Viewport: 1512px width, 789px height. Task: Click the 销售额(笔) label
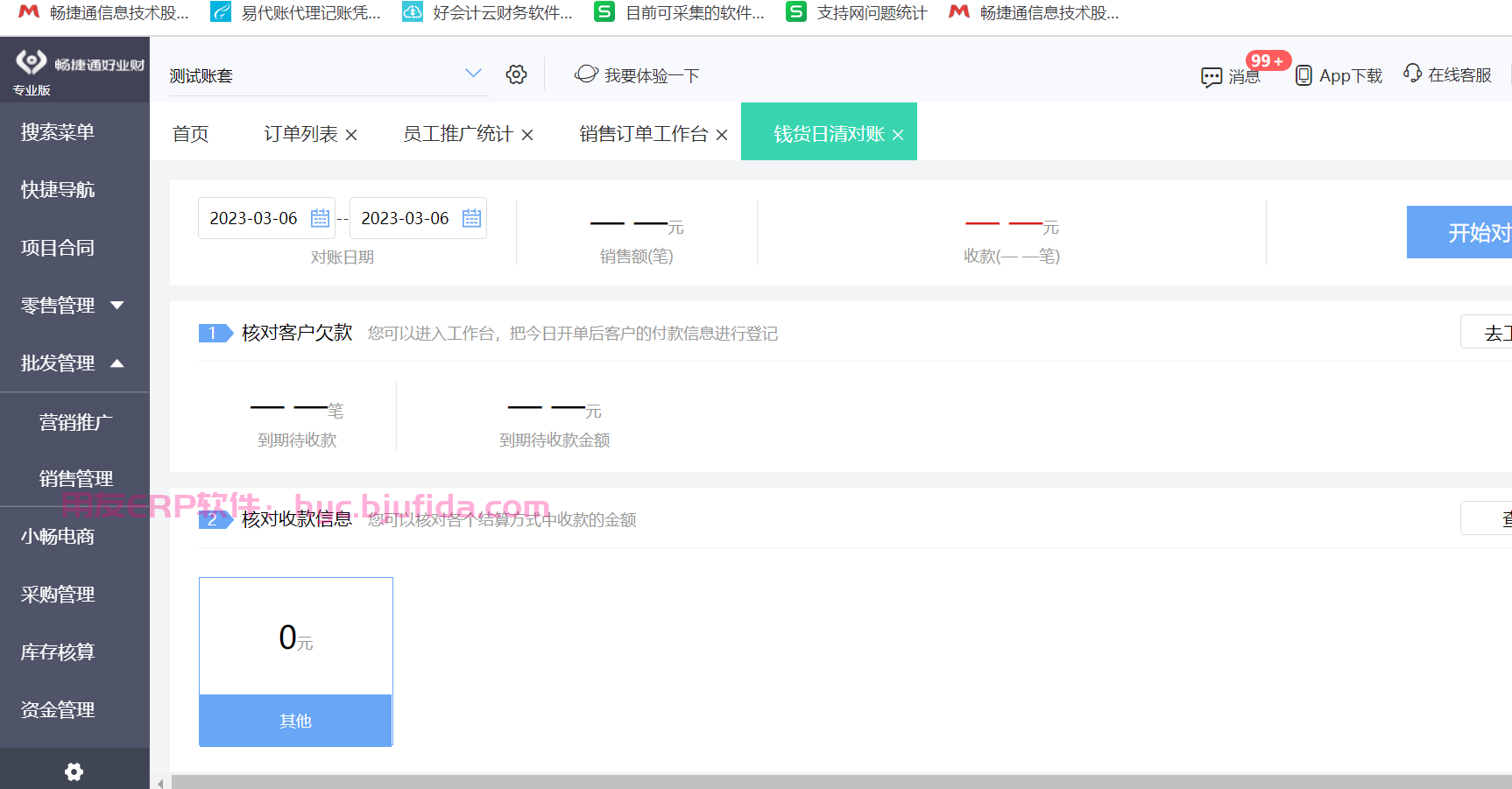pyautogui.click(x=637, y=257)
